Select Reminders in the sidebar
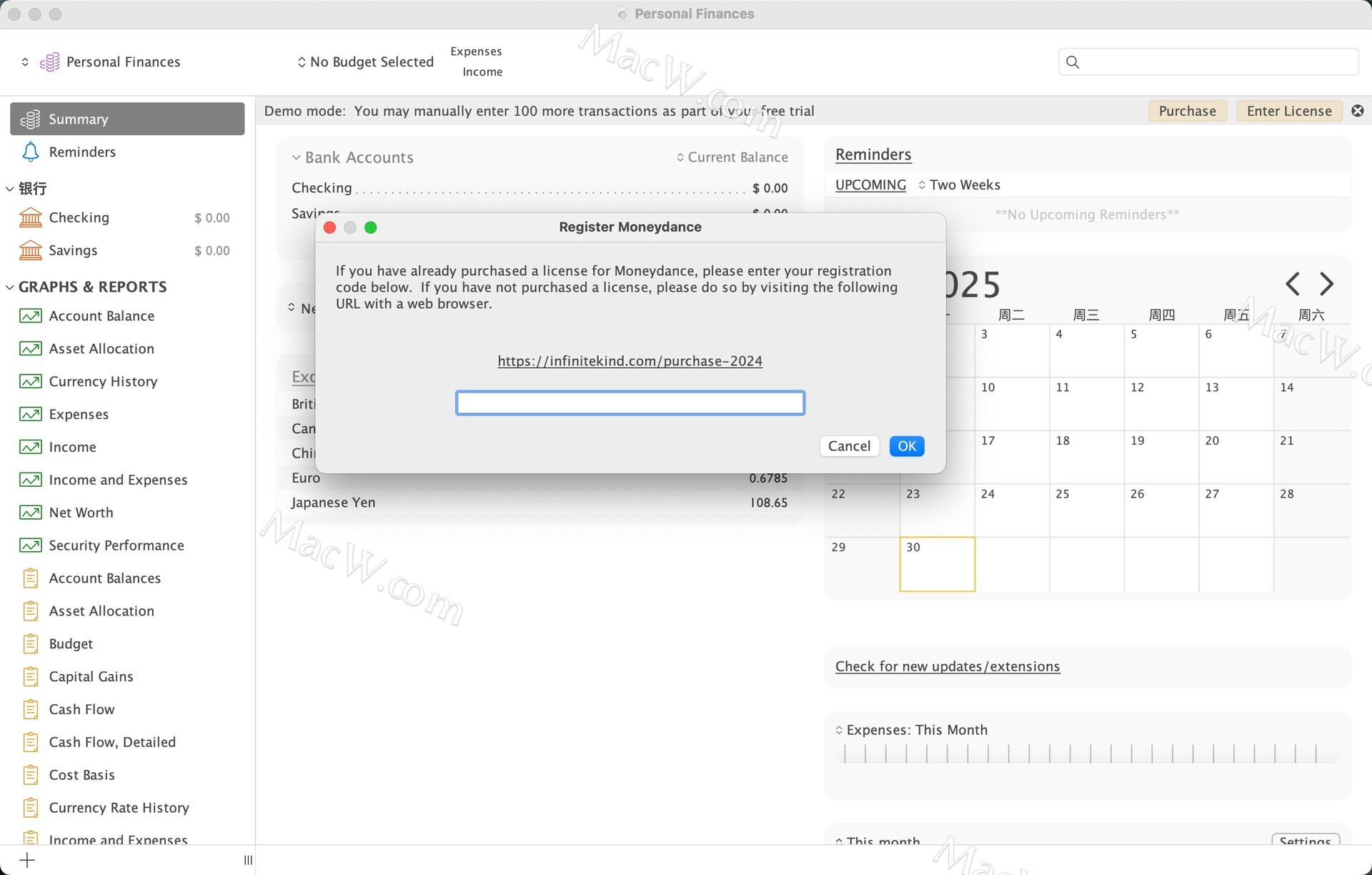The height and width of the screenshot is (875, 1372). coord(127,152)
